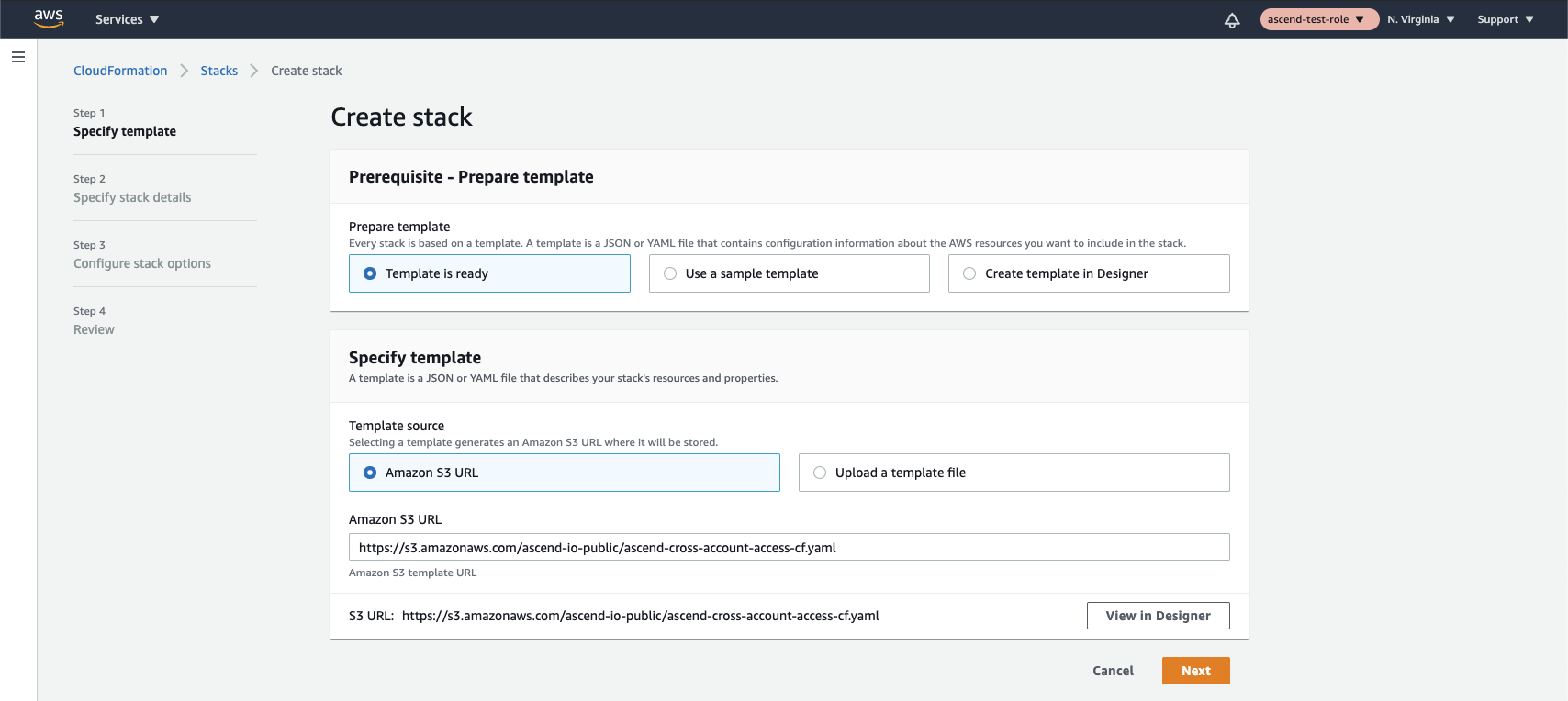Proceed with the Next button
This screenshot has width=1568, height=701.
tap(1196, 671)
